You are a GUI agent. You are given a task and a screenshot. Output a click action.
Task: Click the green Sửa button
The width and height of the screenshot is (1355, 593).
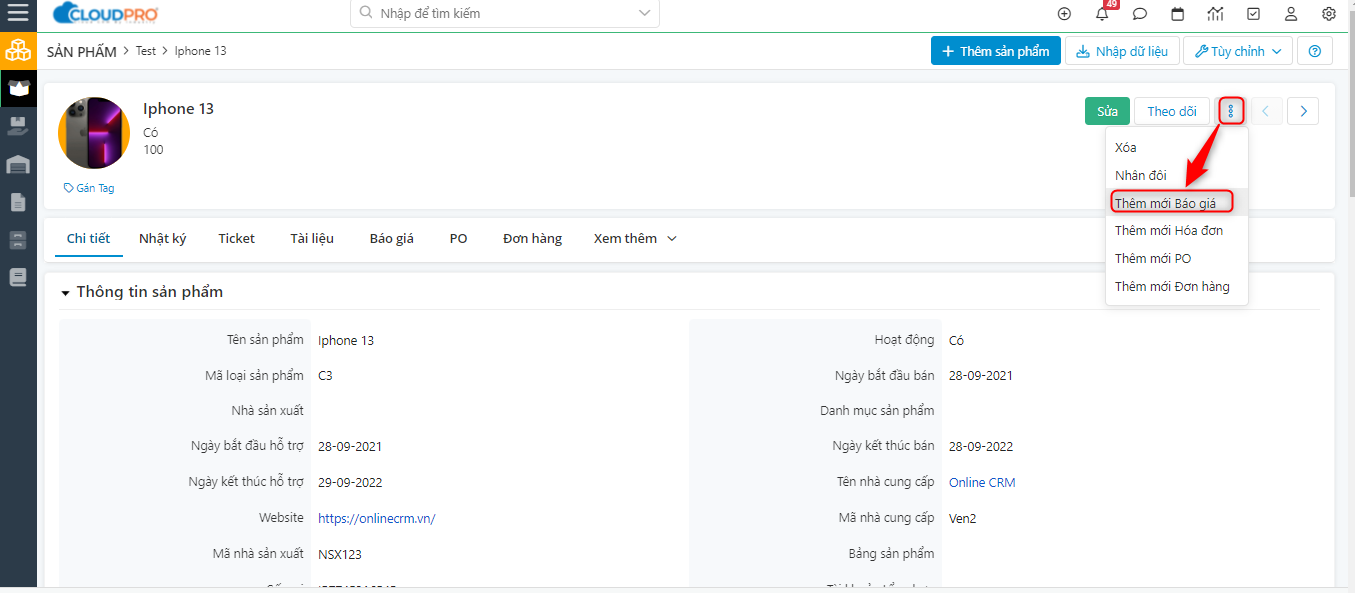[1107, 111]
